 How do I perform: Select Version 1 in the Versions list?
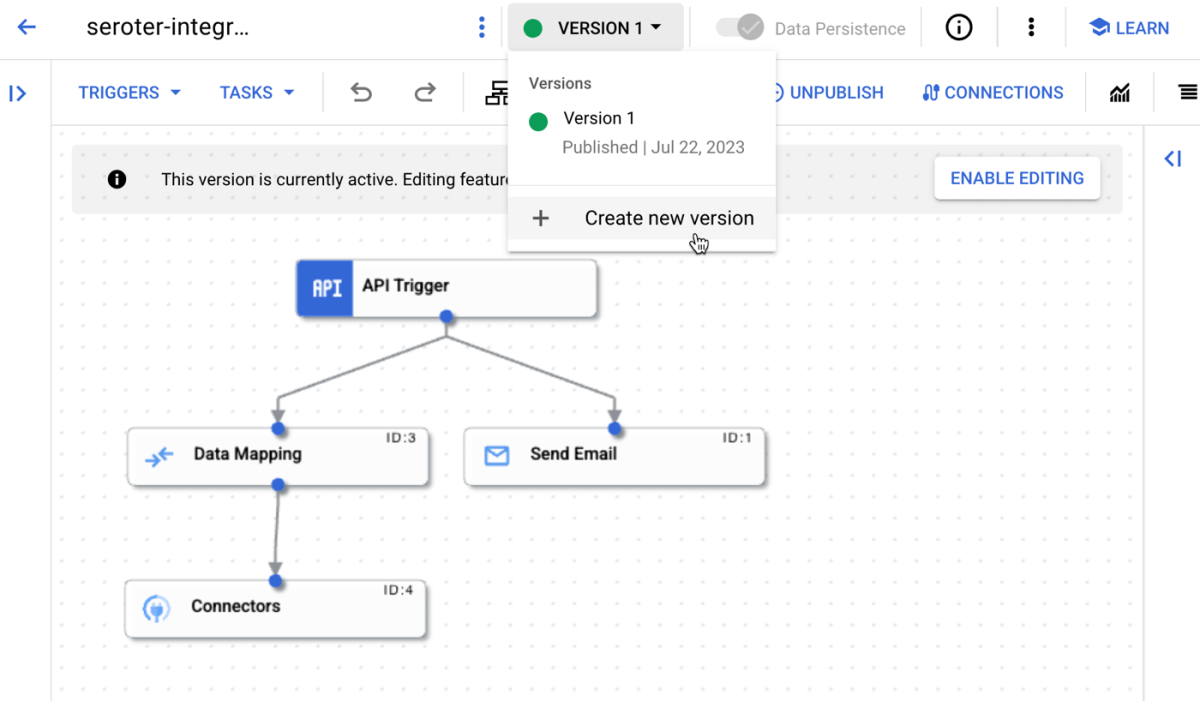pos(598,118)
